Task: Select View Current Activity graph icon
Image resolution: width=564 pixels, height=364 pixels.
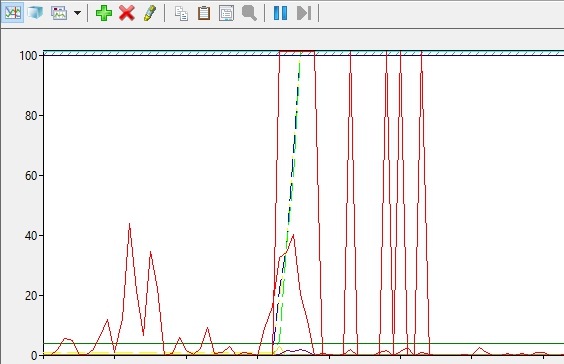Action: 13,13
